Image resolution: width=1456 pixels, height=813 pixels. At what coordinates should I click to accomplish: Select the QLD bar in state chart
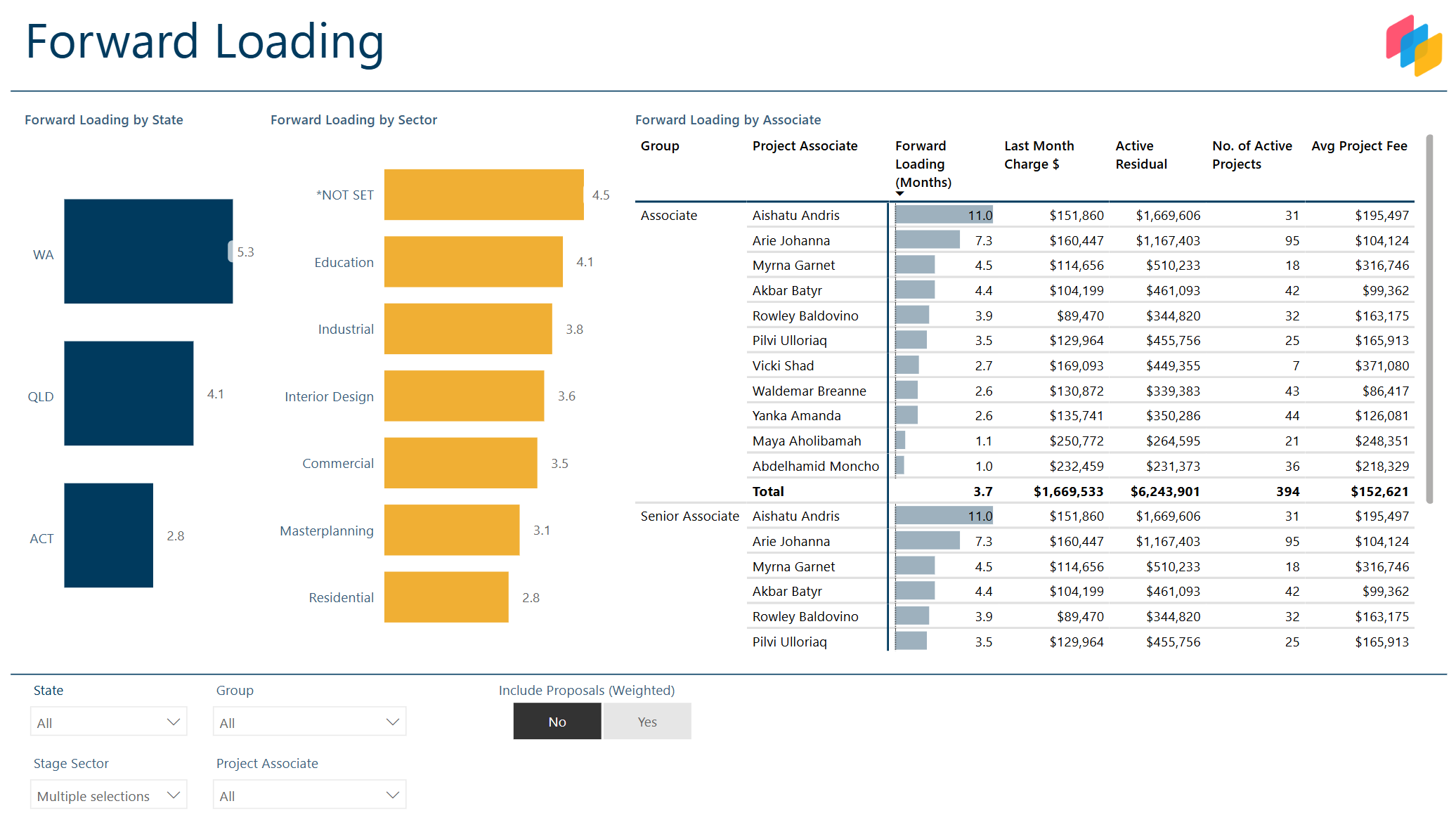pyautogui.click(x=129, y=394)
